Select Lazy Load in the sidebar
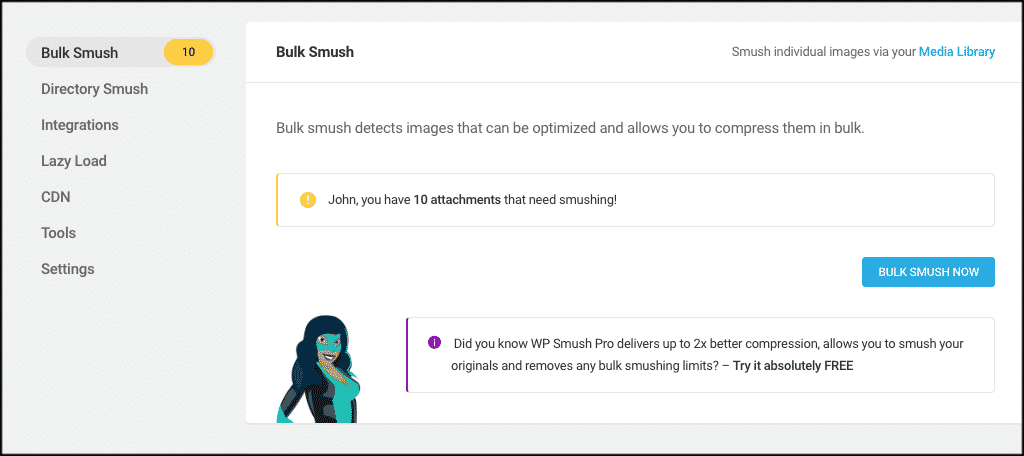1024x456 pixels. click(74, 161)
